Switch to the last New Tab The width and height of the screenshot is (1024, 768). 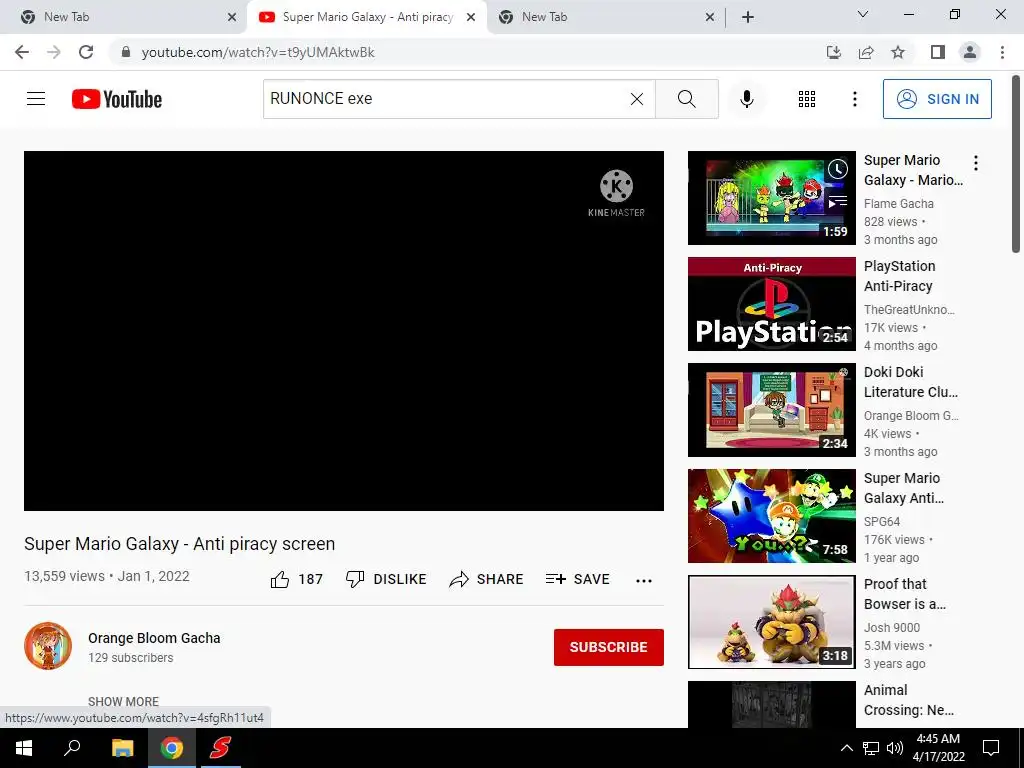tap(607, 17)
